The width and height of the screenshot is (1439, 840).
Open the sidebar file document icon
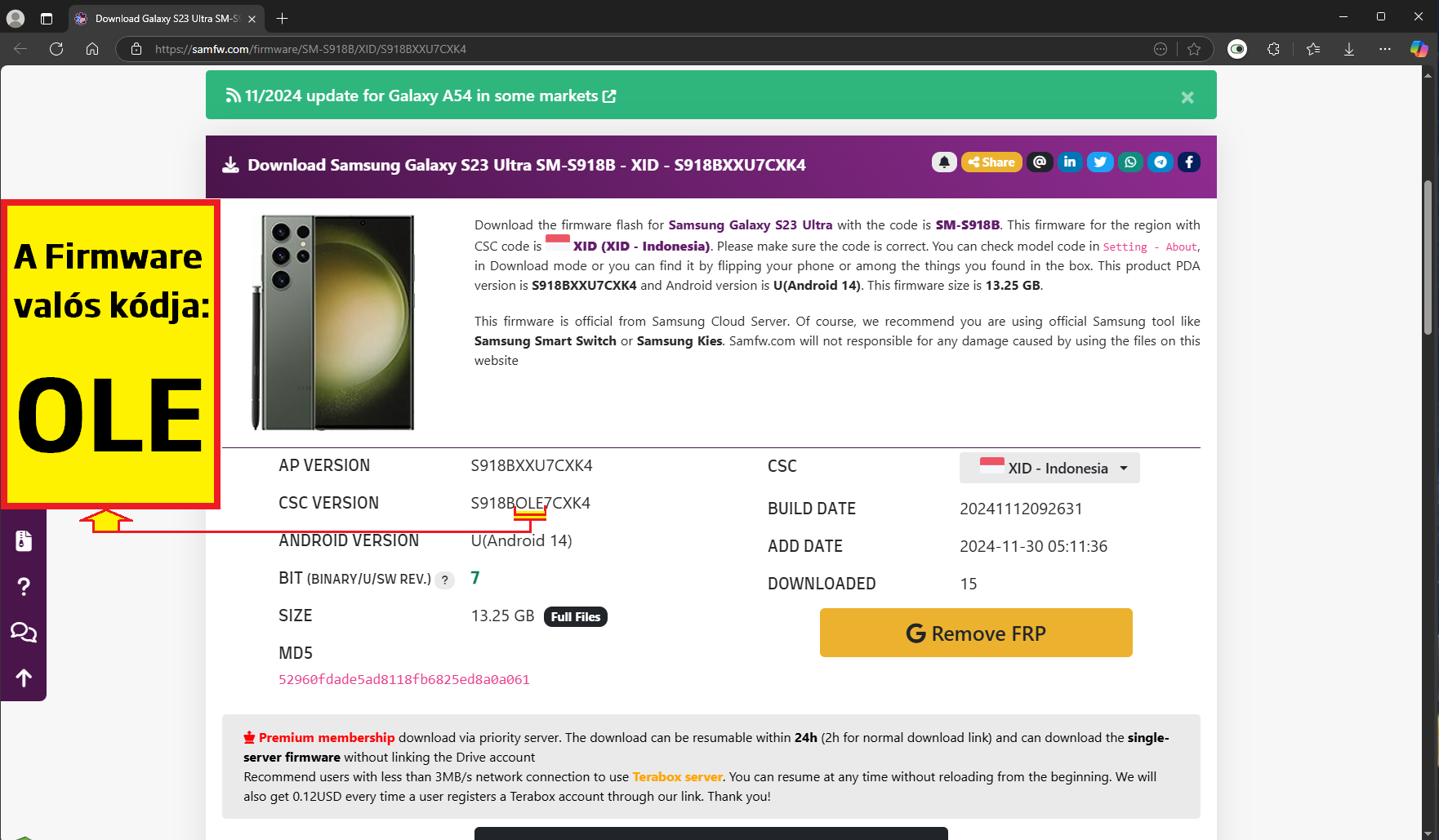[x=24, y=540]
